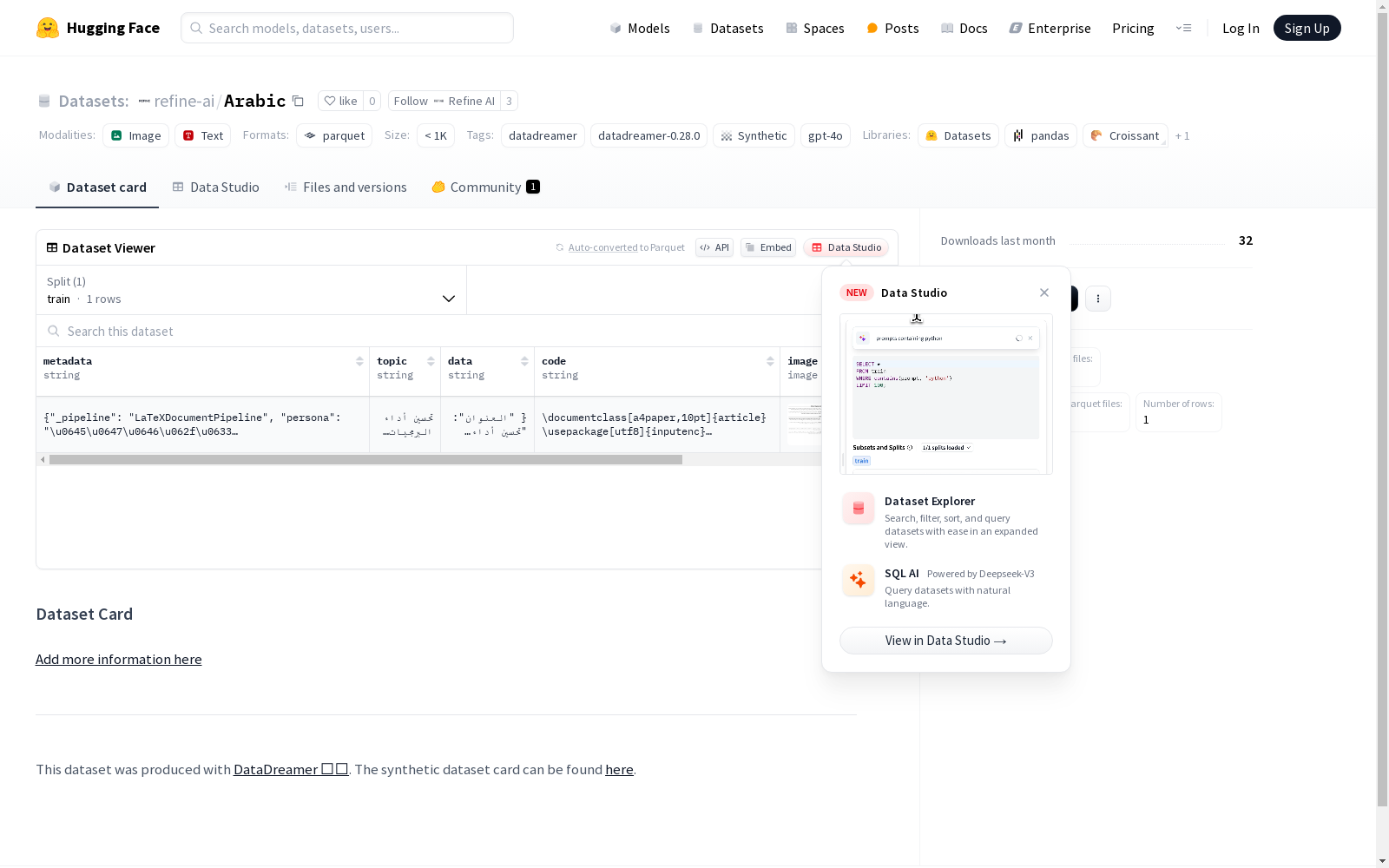Click the SQL AI sparkle icon

coord(859,580)
